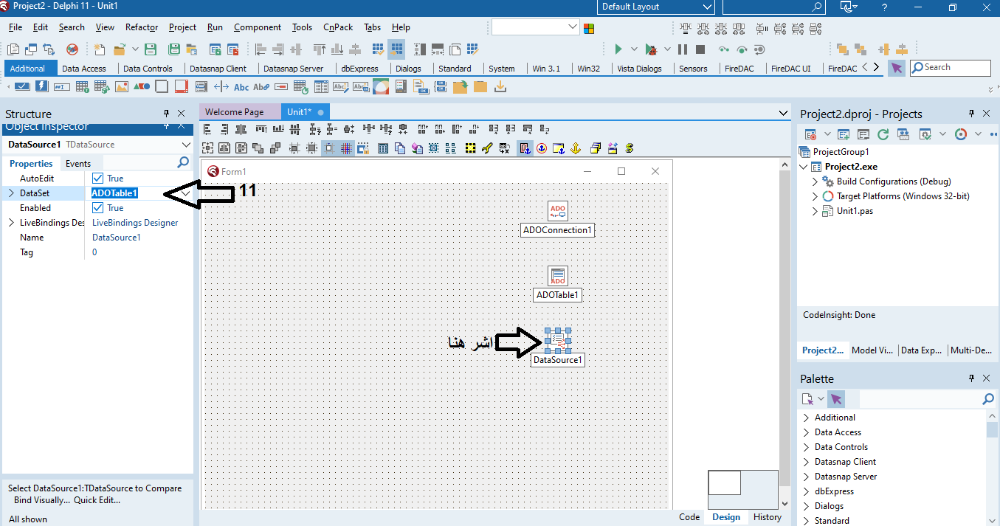Screen dimensions: 1000x526
Task: Collapse the Project2.exe tree node
Action: point(803,166)
